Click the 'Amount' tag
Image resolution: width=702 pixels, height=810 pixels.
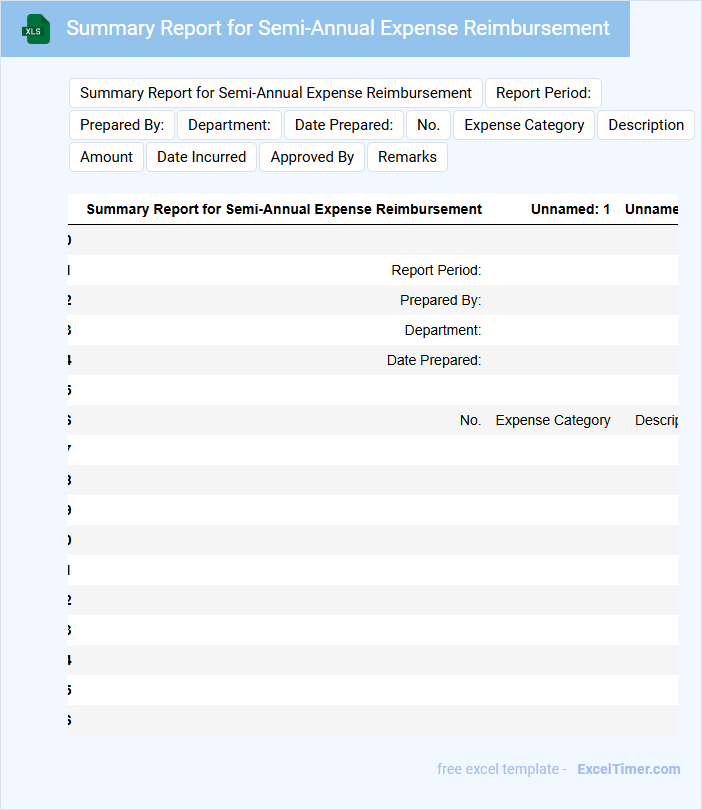[106, 157]
